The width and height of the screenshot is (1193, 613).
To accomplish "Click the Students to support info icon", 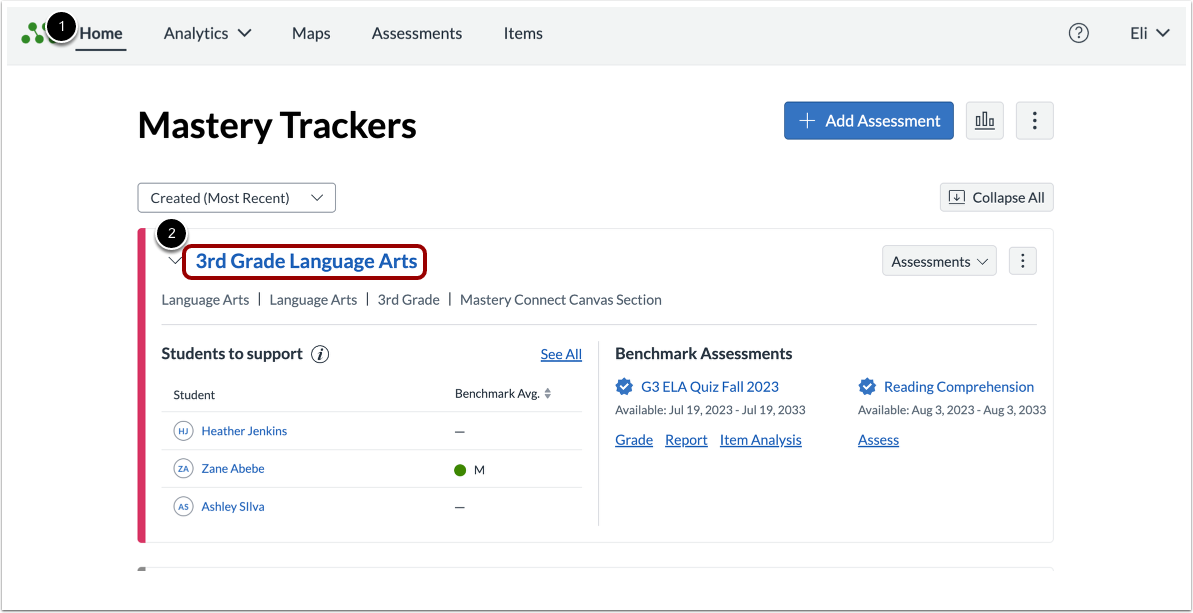I will [319, 353].
